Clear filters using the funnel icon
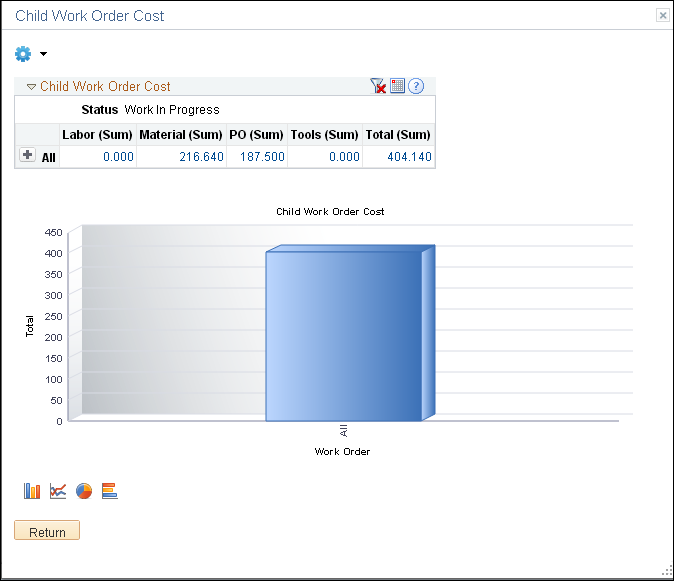This screenshot has height=581, width=674. pos(378,86)
